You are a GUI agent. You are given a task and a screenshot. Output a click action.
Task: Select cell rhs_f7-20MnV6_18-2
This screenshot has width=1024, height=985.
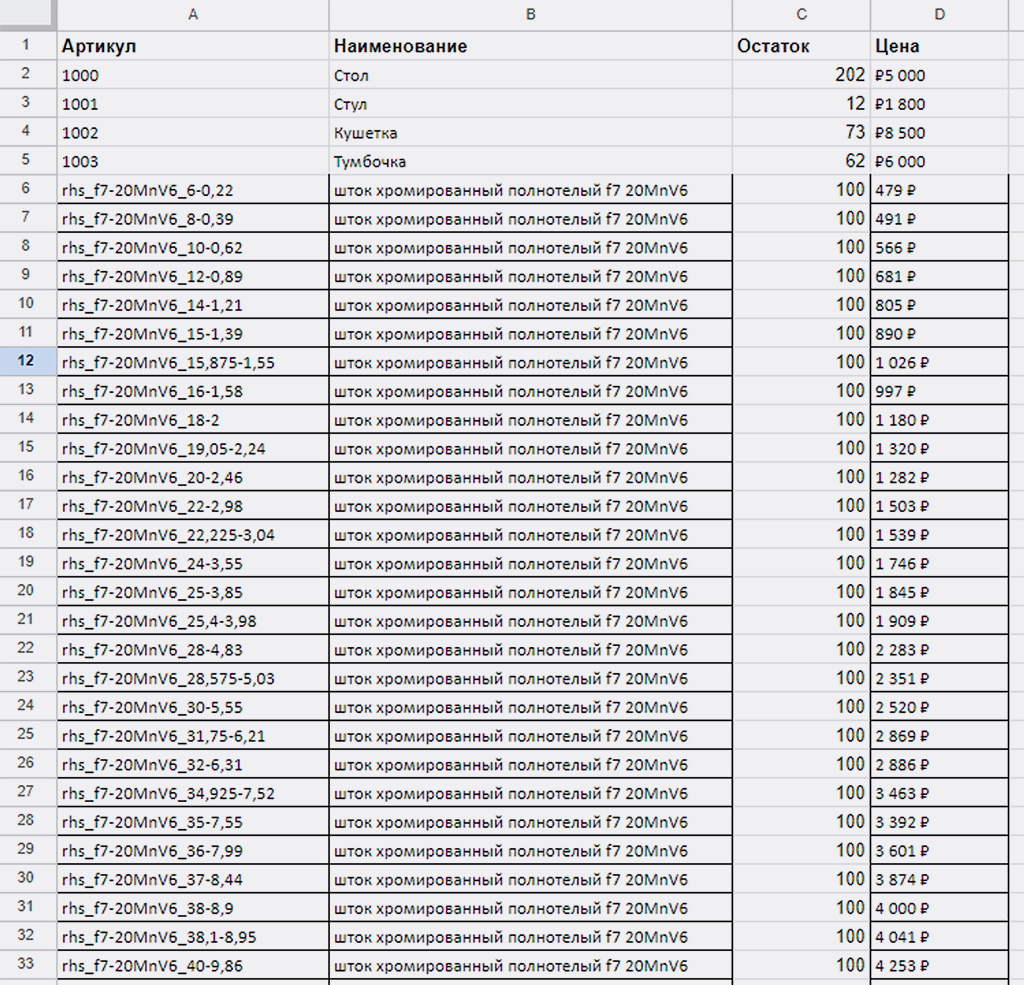coord(193,419)
